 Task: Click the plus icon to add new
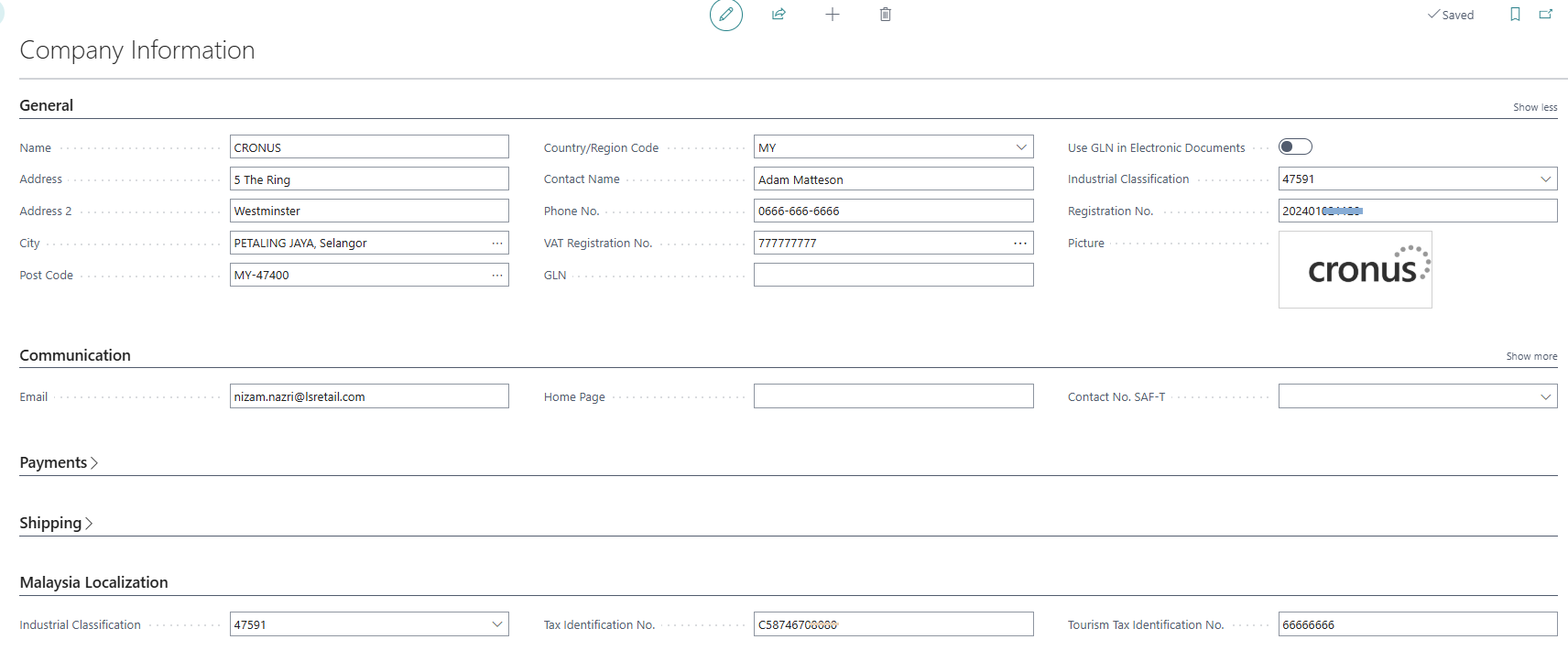click(x=832, y=15)
